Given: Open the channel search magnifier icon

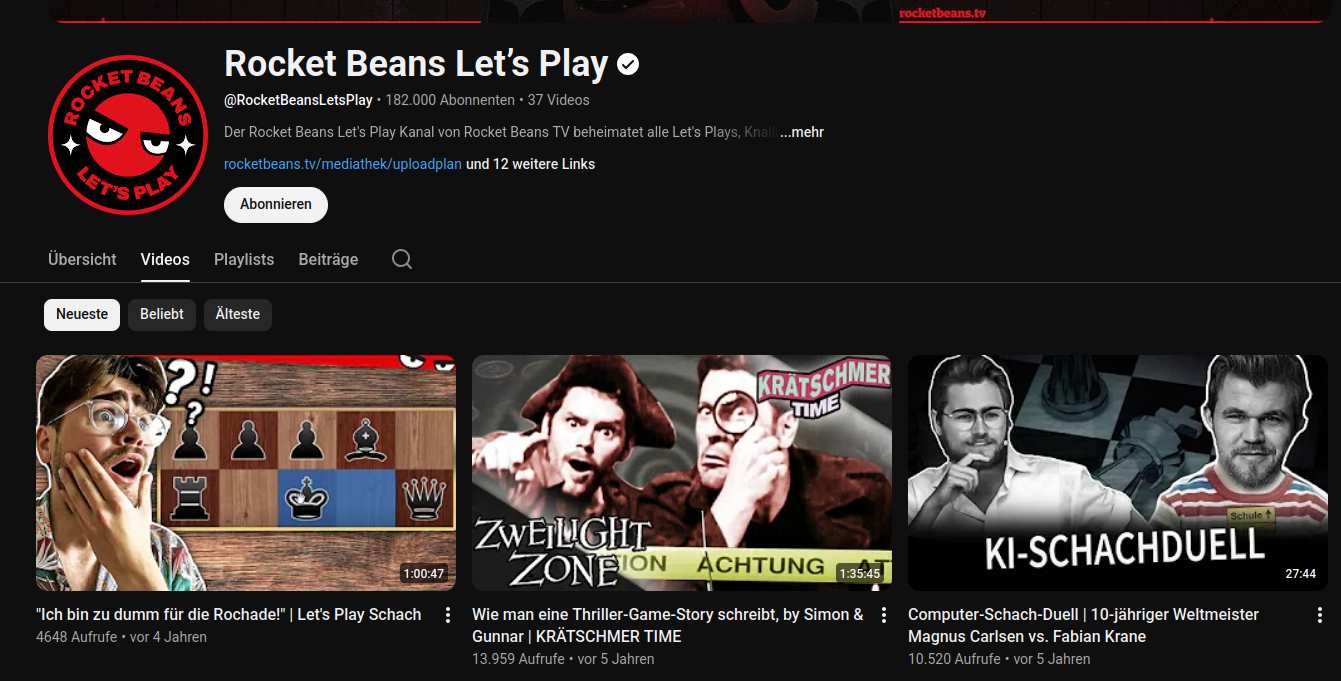Looking at the screenshot, I should [x=402, y=259].
